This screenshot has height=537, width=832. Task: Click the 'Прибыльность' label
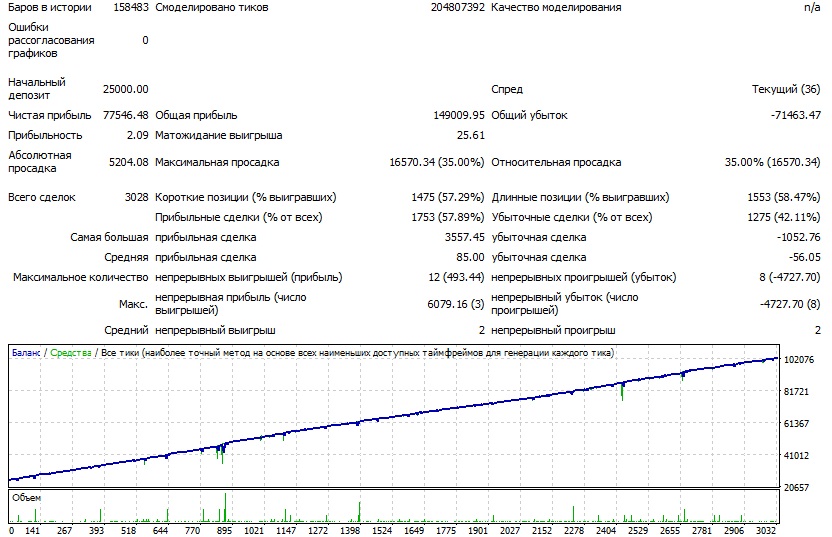(x=45, y=135)
